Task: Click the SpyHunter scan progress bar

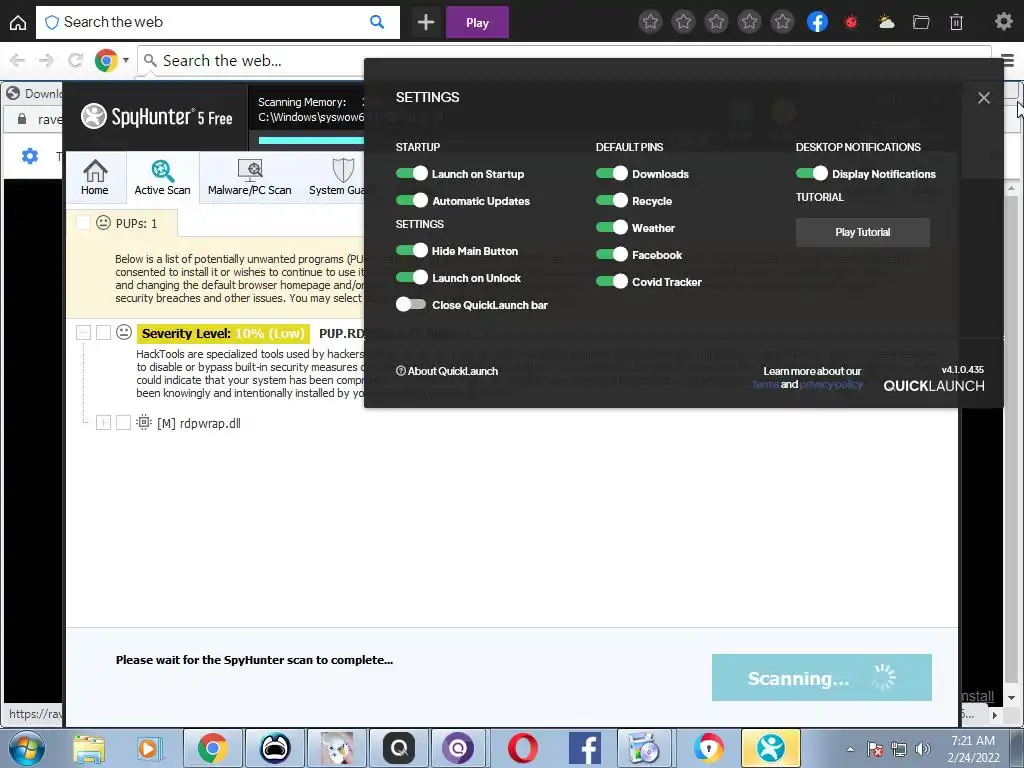Action: click(x=312, y=140)
